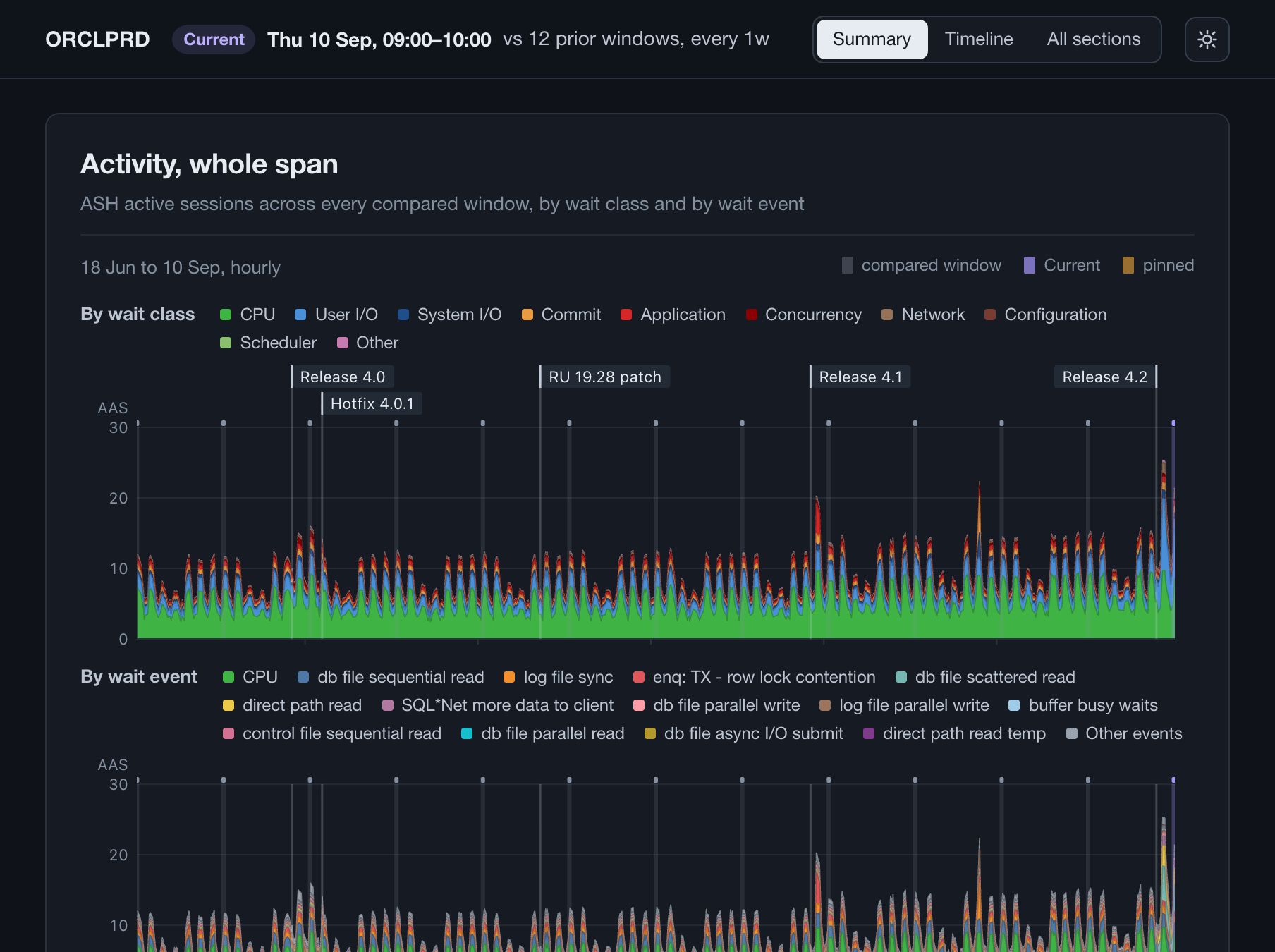The image size is (1275, 952).
Task: Open the All sections tab
Action: pos(1094,39)
